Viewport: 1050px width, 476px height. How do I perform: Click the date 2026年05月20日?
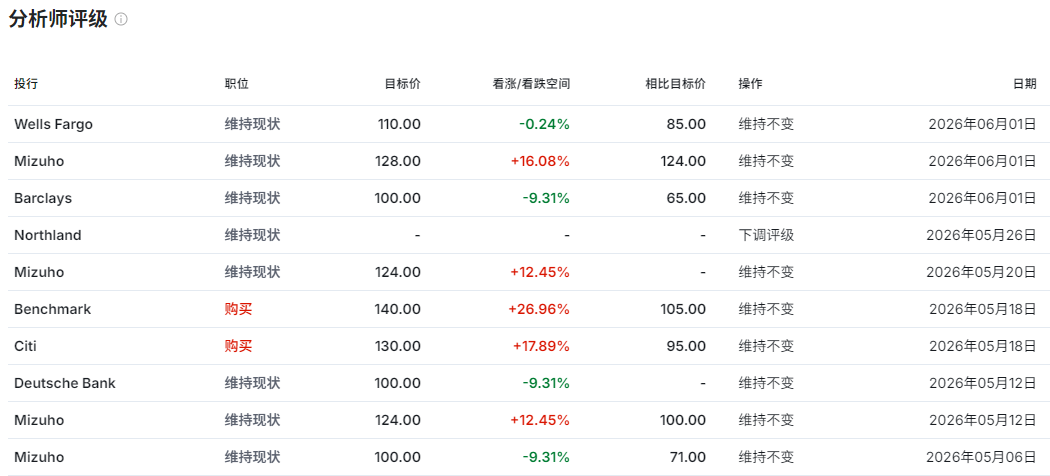[x=981, y=272]
